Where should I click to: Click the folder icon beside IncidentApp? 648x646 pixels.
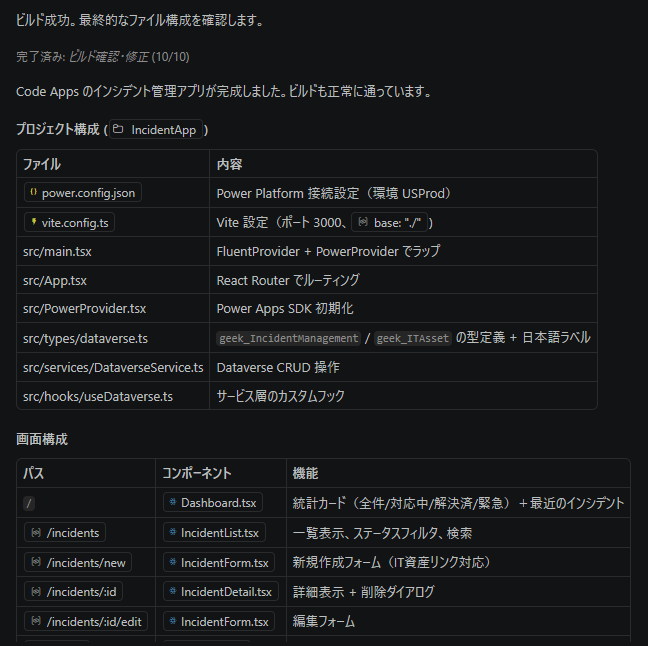[118, 130]
